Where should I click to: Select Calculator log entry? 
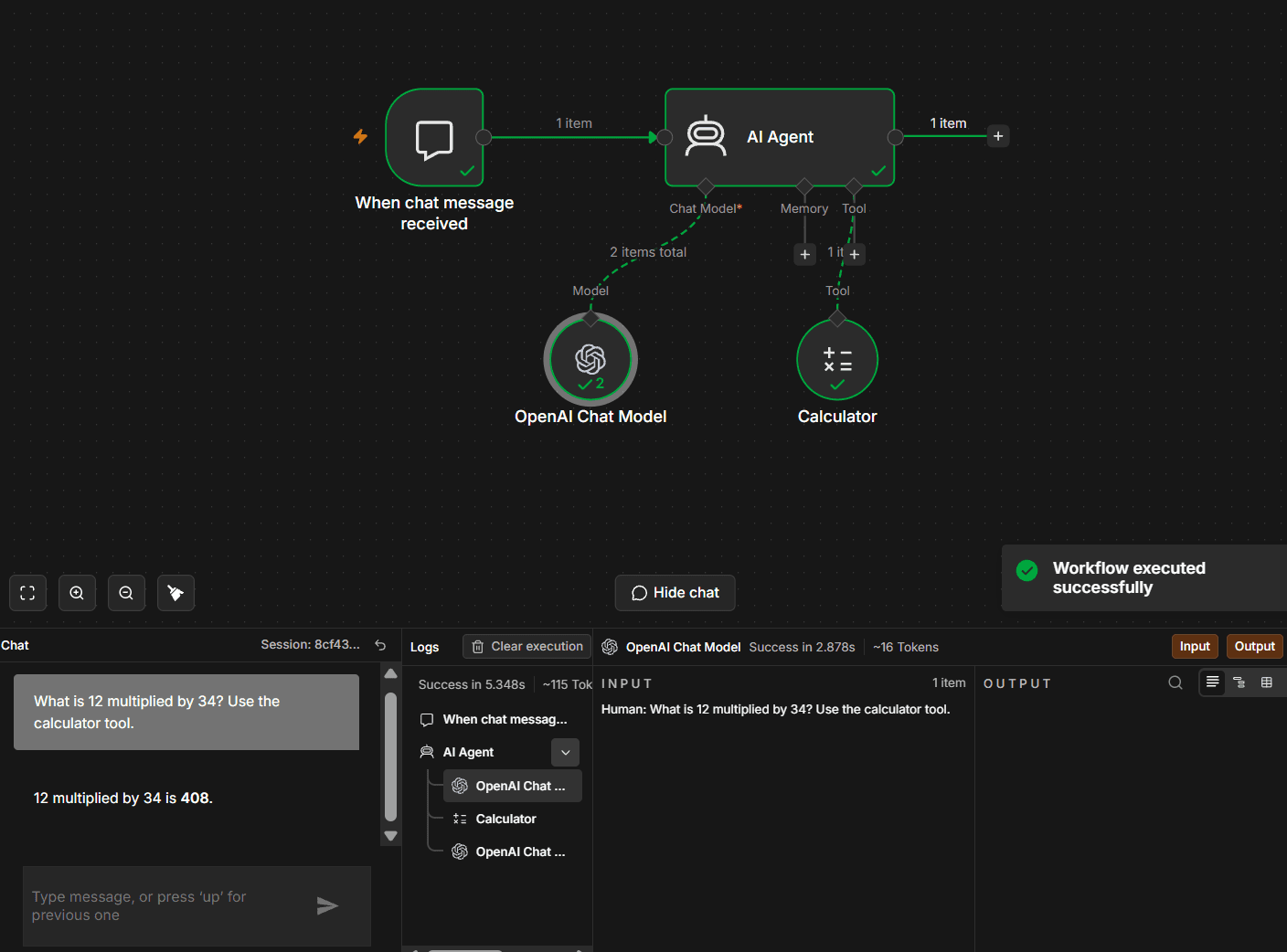coord(513,819)
